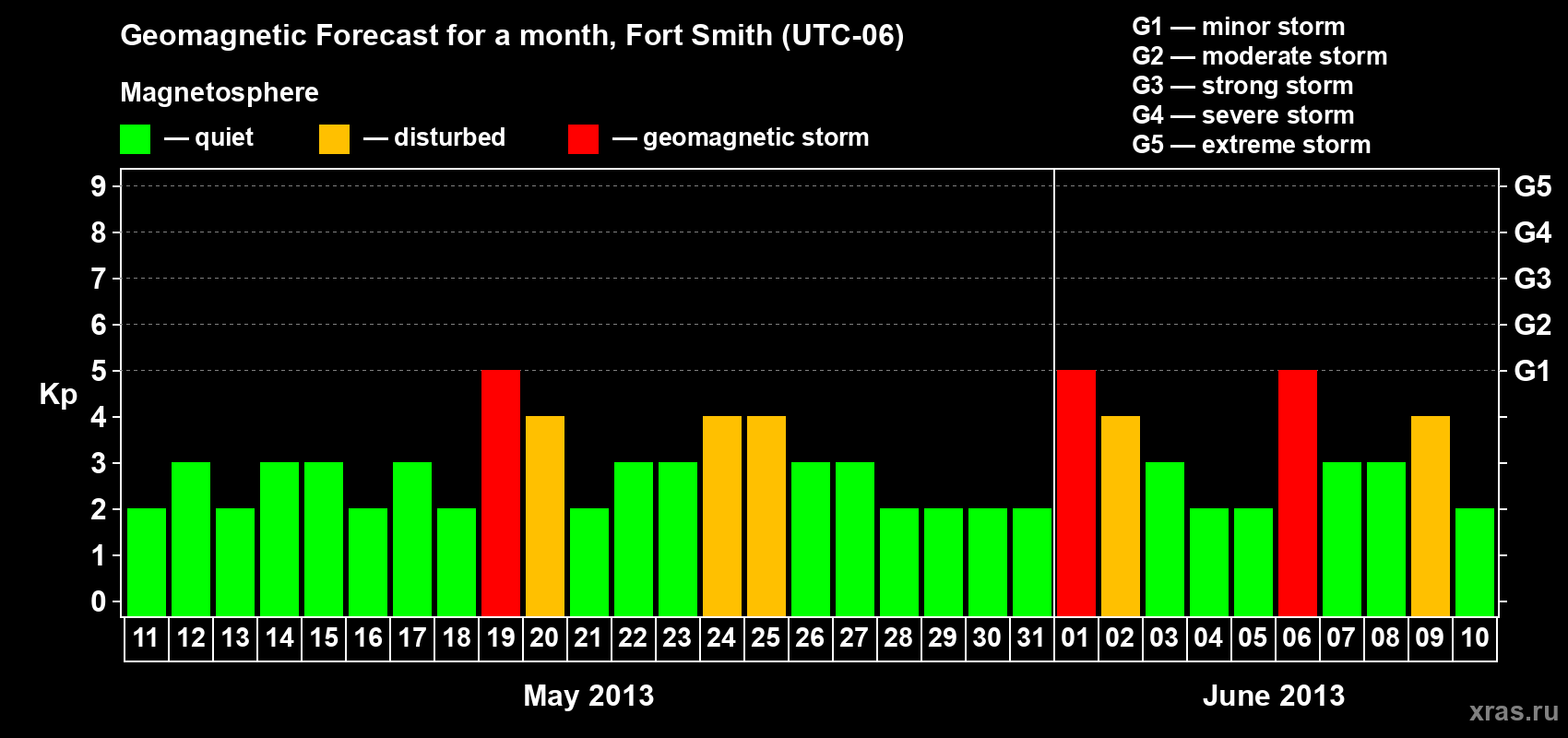The height and width of the screenshot is (738, 1568).
Task: Click the 'G1 — minor storm' legend text
Action: click(x=1238, y=27)
